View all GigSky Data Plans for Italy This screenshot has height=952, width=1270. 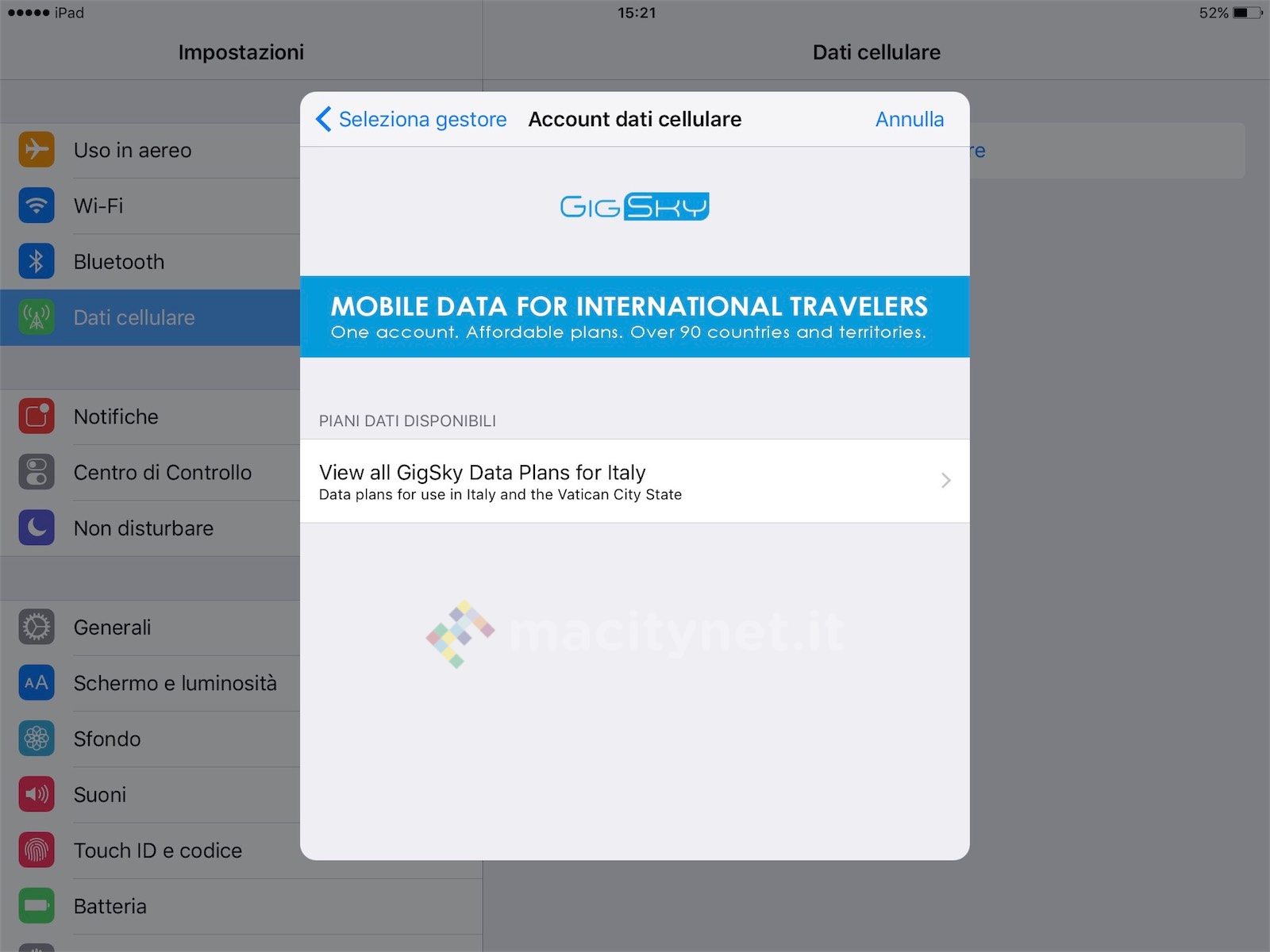635,481
